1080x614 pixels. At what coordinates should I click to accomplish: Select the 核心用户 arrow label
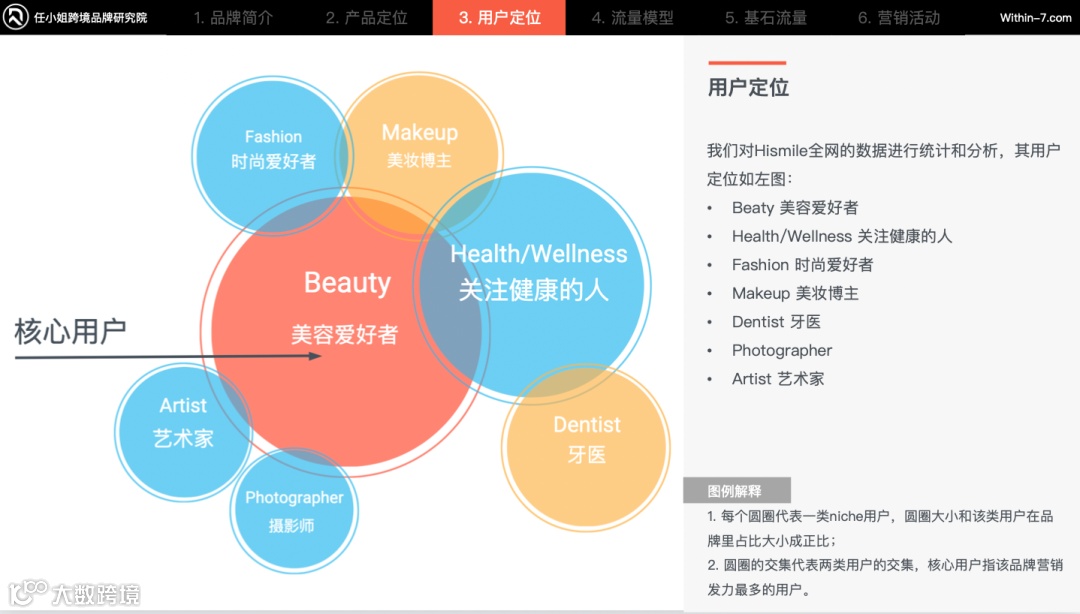pyautogui.click(x=71, y=328)
